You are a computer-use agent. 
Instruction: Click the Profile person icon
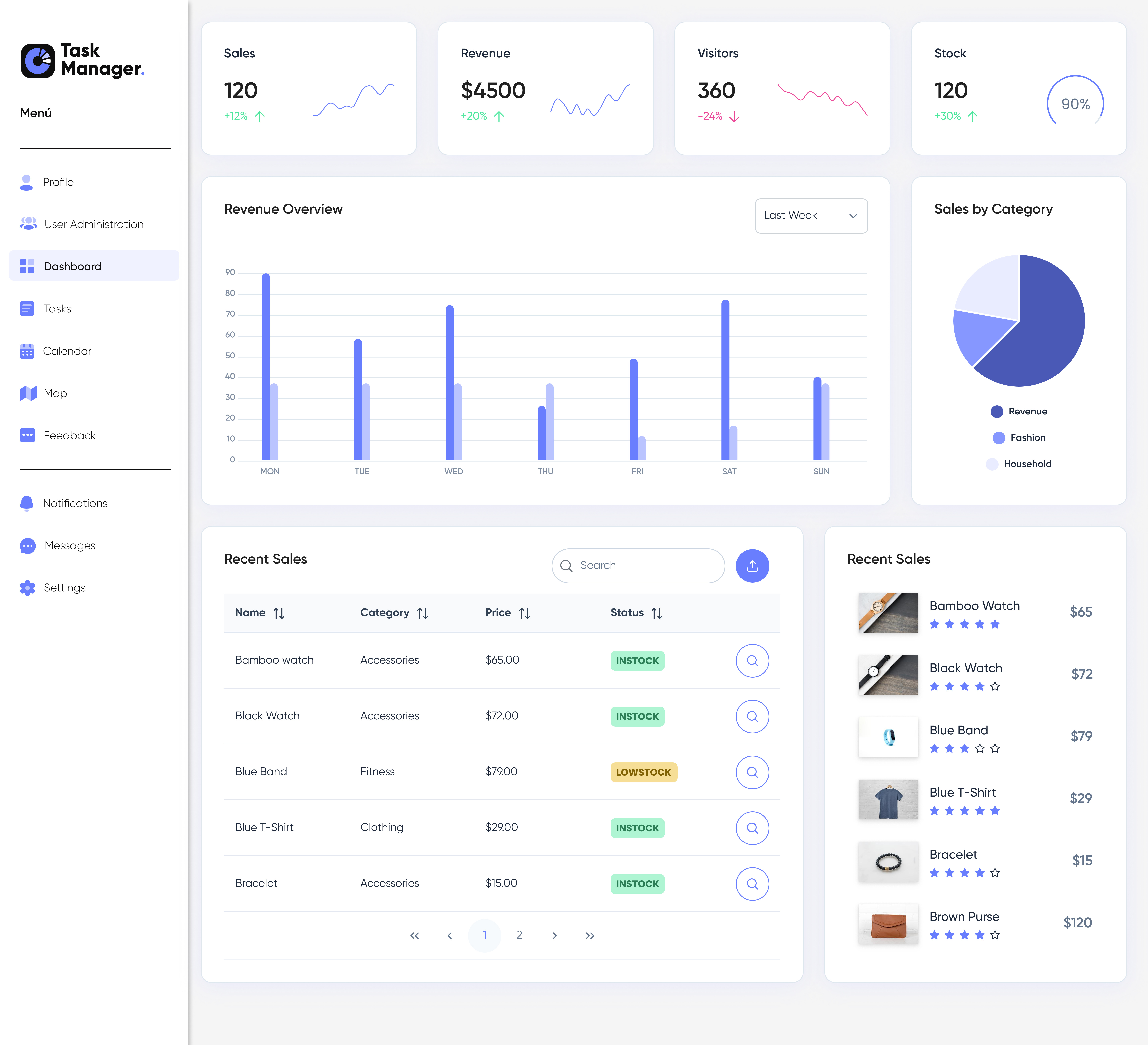coord(26,182)
